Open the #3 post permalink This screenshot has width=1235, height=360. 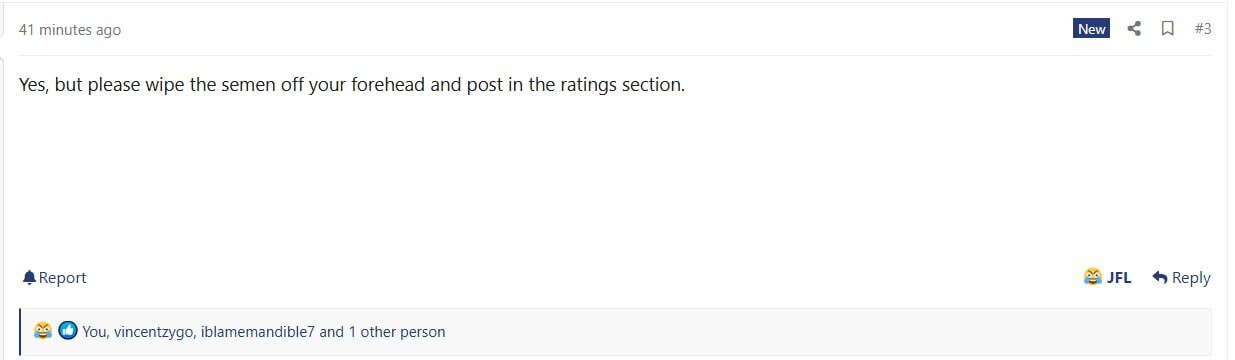click(x=1203, y=29)
